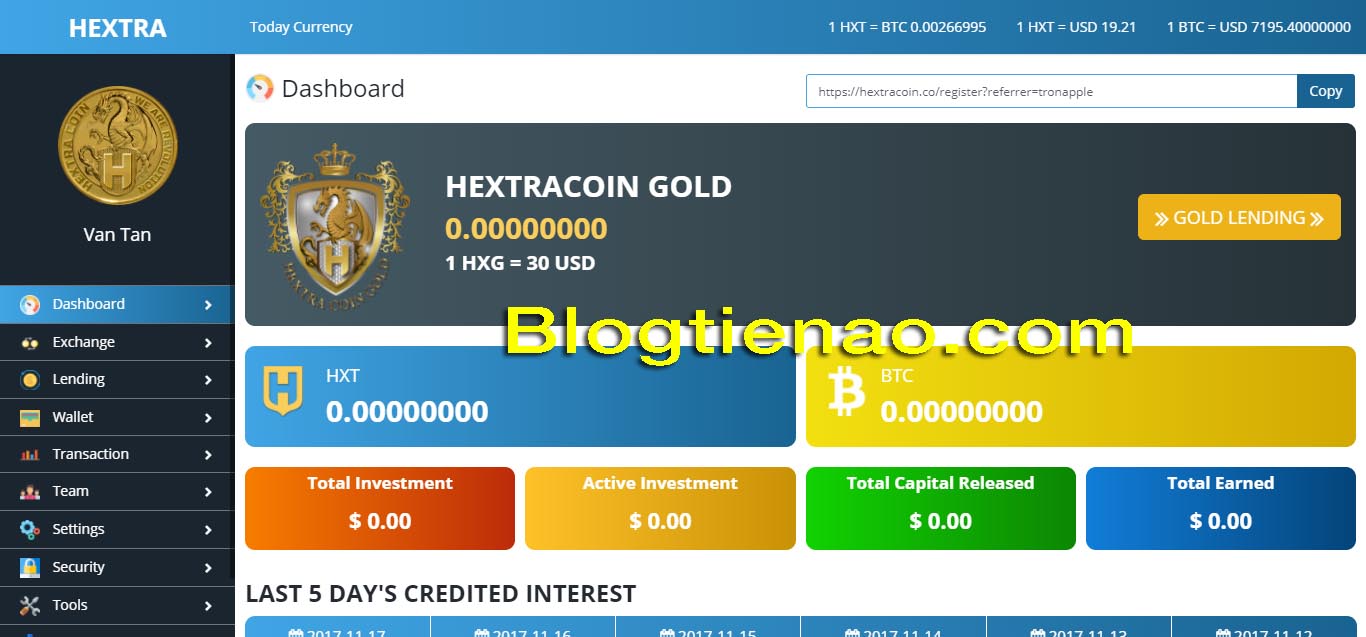Click the Dashboard gauge icon in heading
The height and width of the screenshot is (637, 1366).
point(260,88)
